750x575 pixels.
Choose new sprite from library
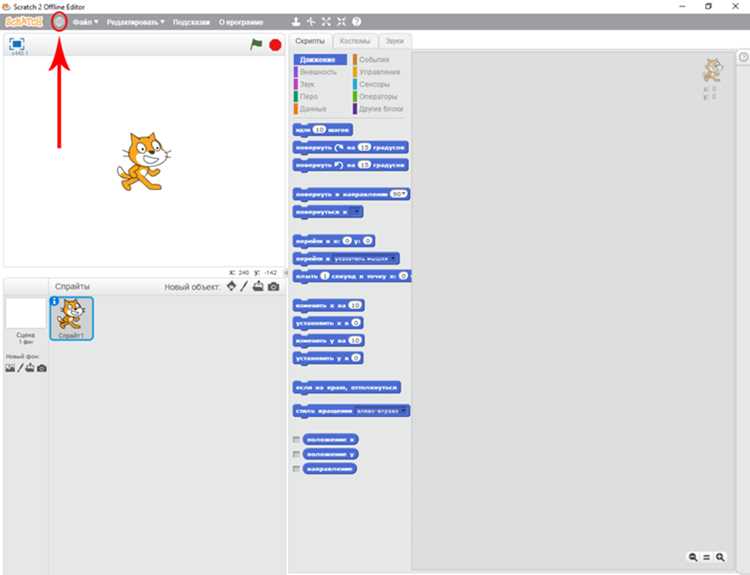click(x=232, y=286)
